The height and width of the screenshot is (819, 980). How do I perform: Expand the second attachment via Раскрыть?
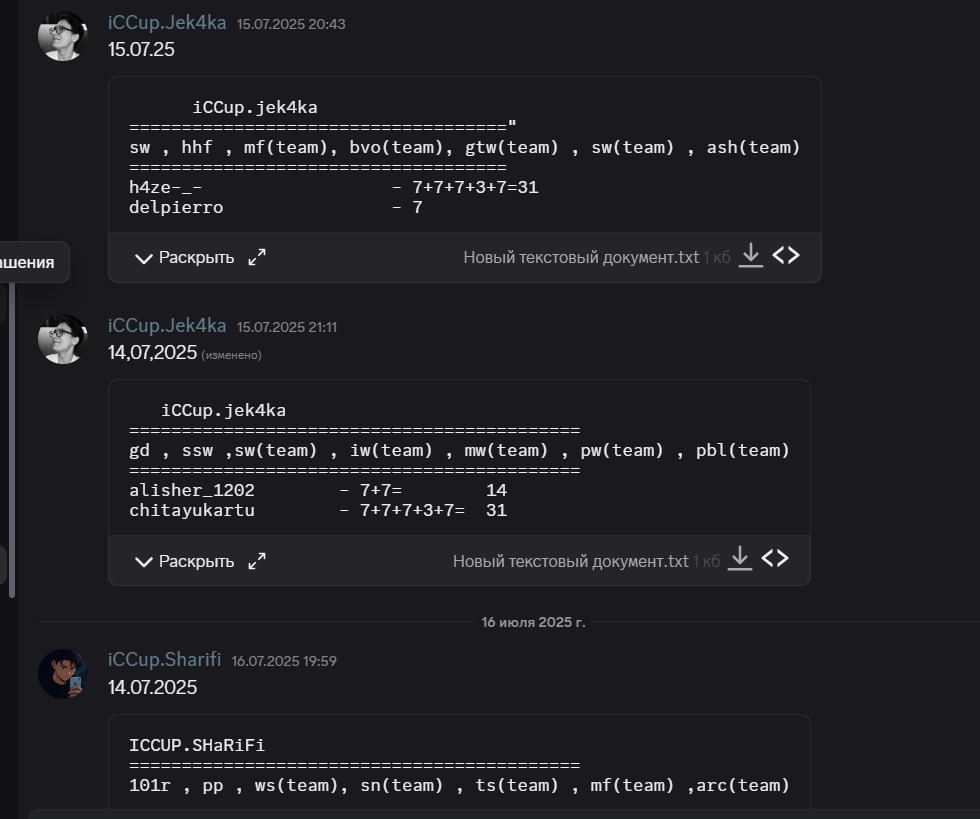(184, 561)
